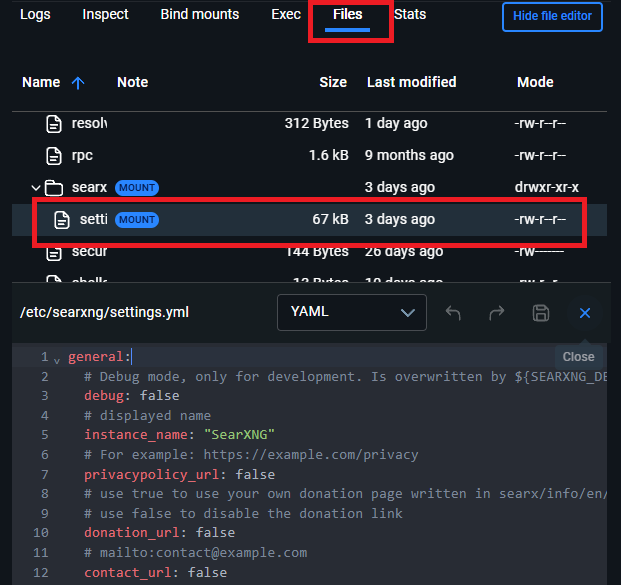Click the Hide file editor button

552,17
